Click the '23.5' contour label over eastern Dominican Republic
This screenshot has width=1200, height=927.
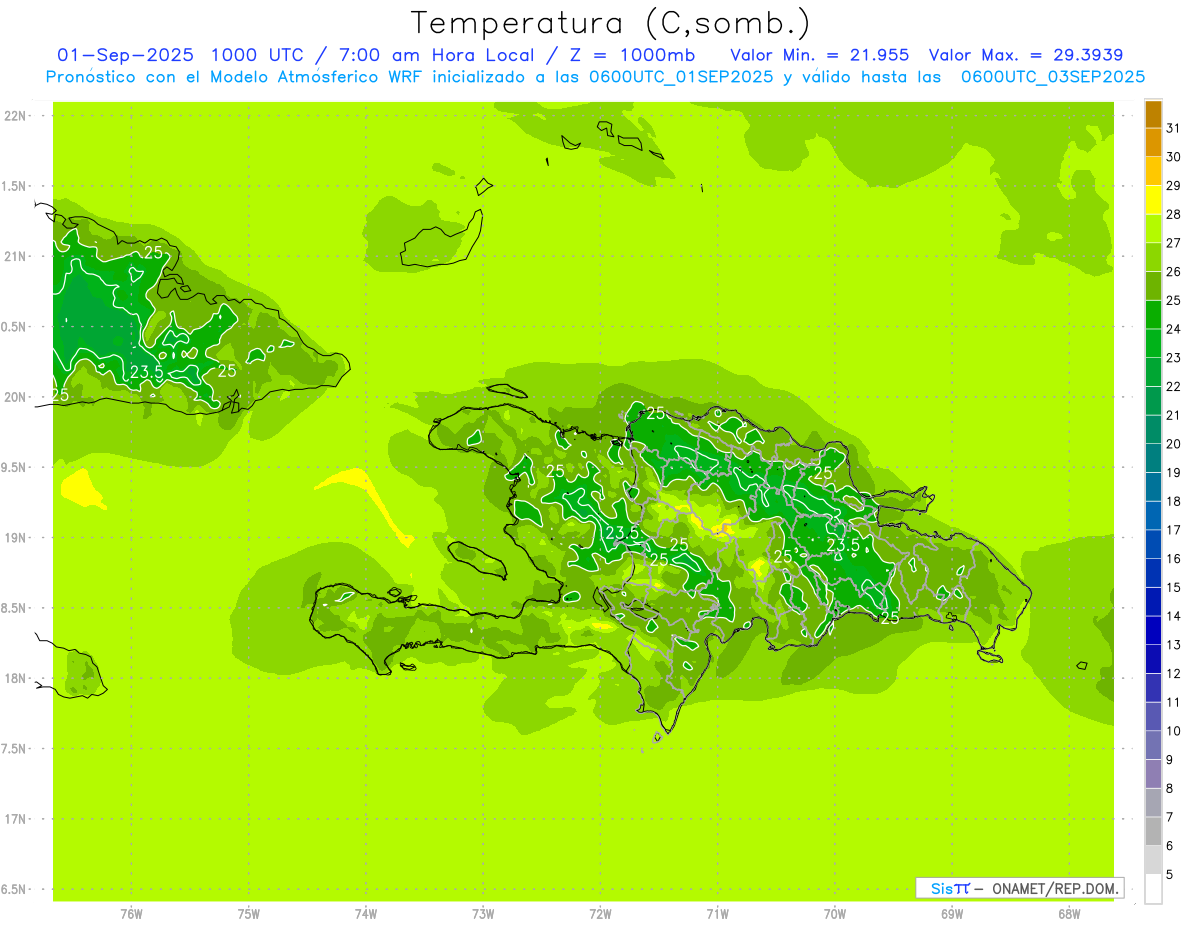(x=843, y=545)
